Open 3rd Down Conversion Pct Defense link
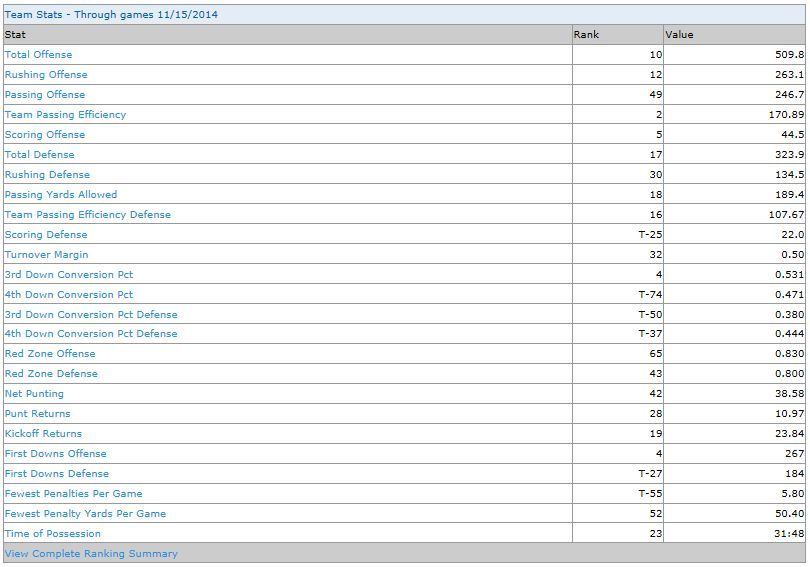The height and width of the screenshot is (567, 810). [x=91, y=314]
